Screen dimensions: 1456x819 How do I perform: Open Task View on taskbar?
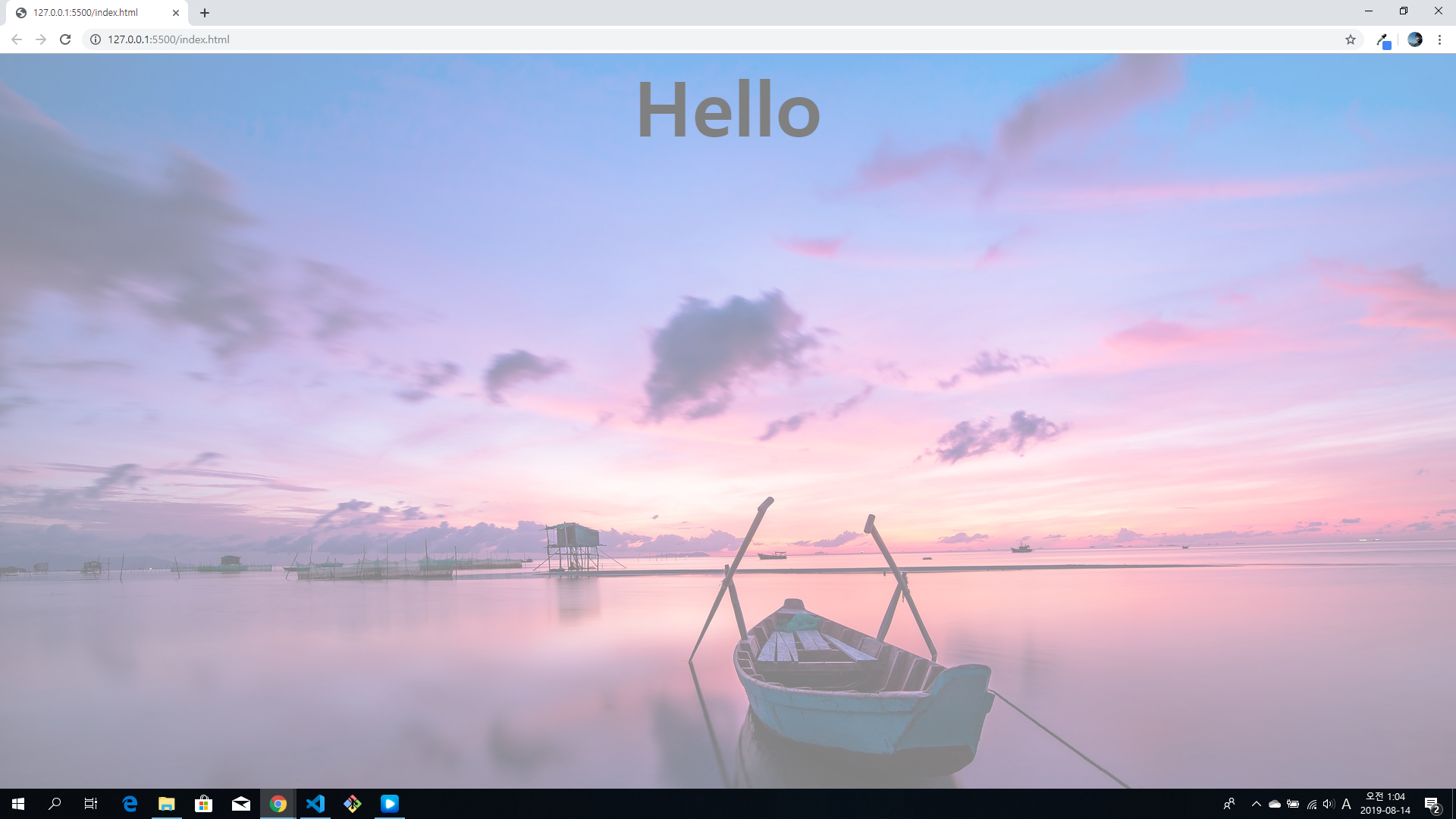coord(91,804)
